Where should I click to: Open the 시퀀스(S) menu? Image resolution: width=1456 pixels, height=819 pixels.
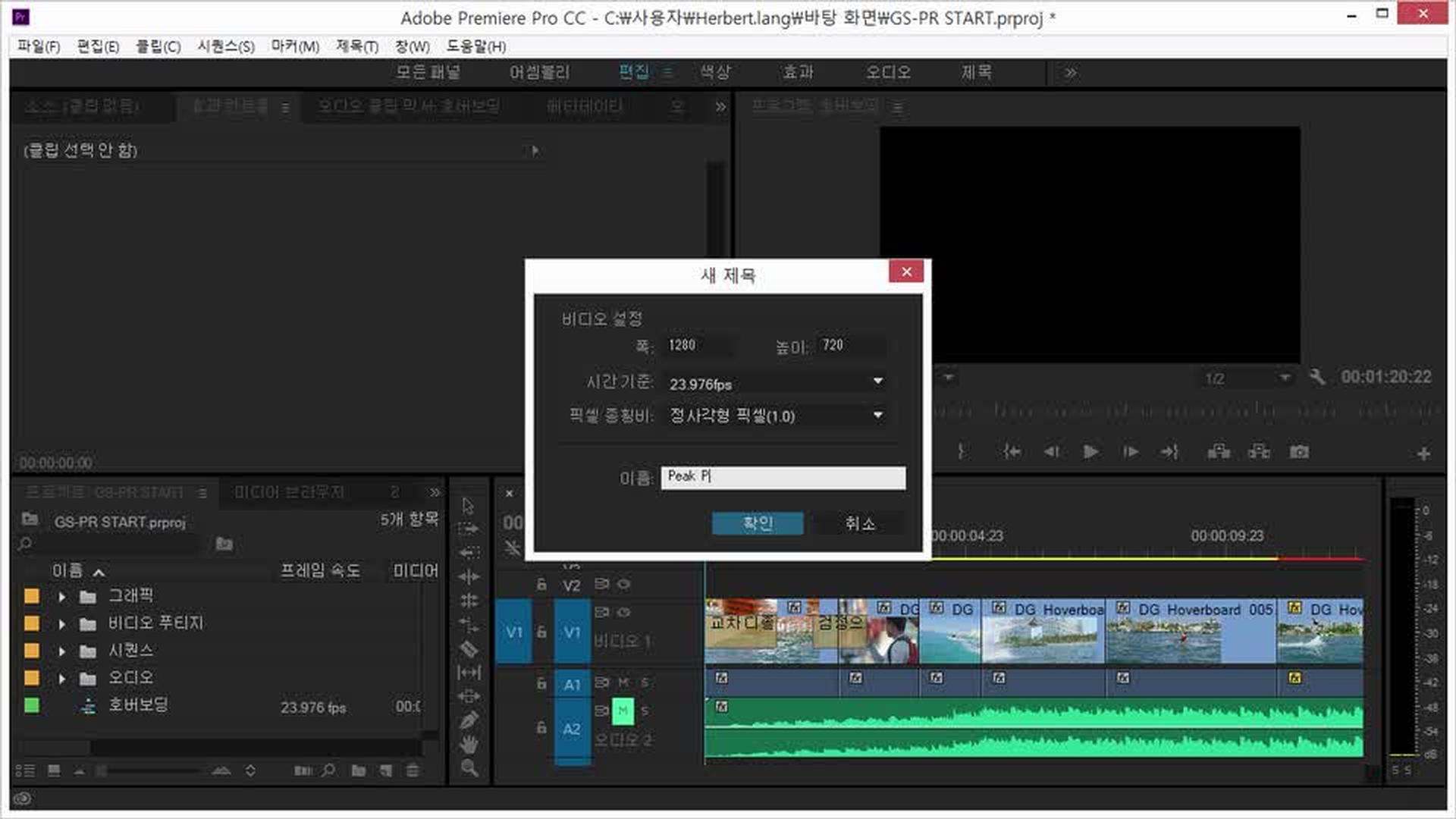226,47
